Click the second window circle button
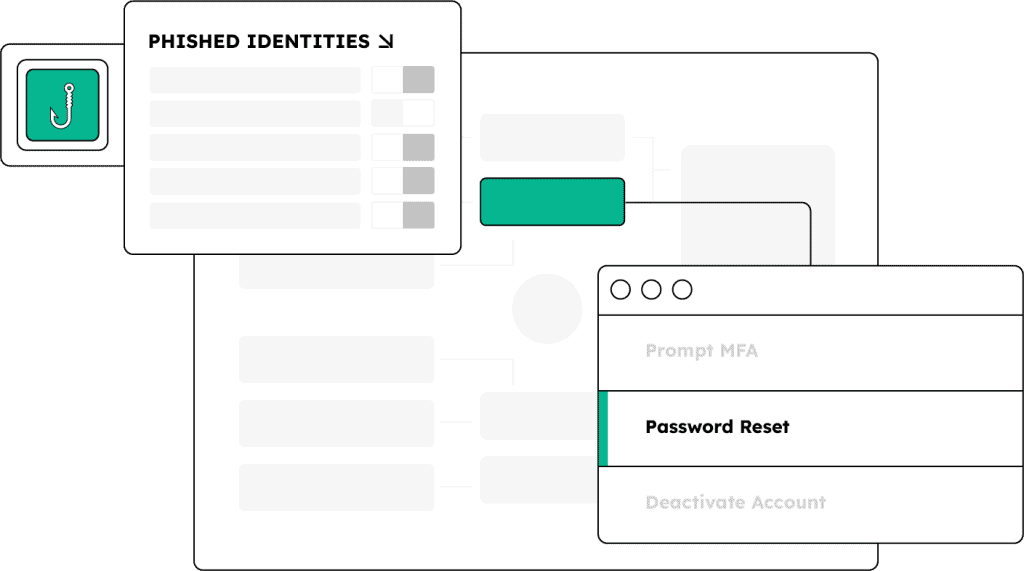The height and width of the screenshot is (571, 1024). (651, 290)
